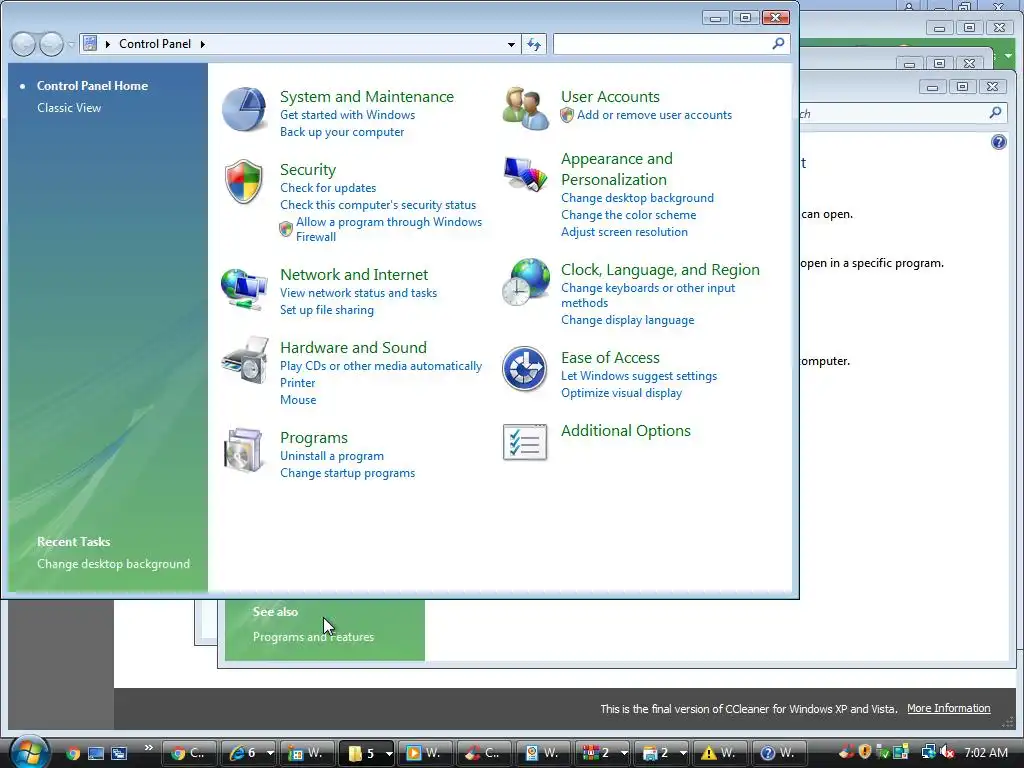Image resolution: width=1024 pixels, height=768 pixels.
Task: Open the Network and Internet globe icon
Action: (244, 289)
